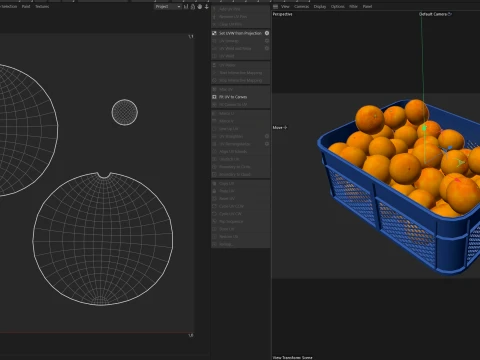Viewport: 480px width, 360px height.
Task: Click the Add UV Pins icon
Action: click(214, 9)
